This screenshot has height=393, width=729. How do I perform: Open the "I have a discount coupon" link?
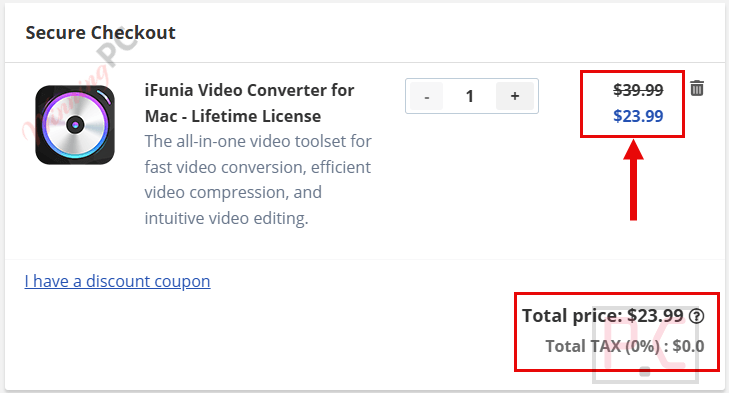coord(118,281)
